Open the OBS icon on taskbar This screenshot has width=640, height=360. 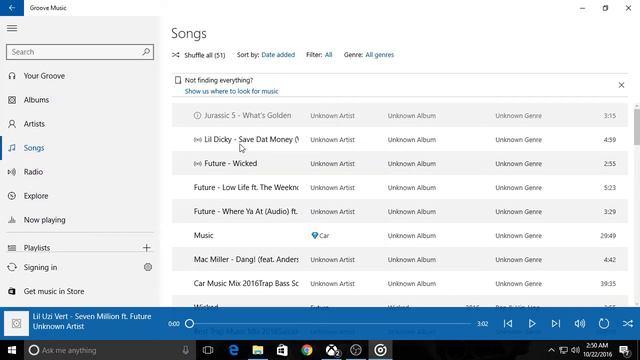(356, 350)
